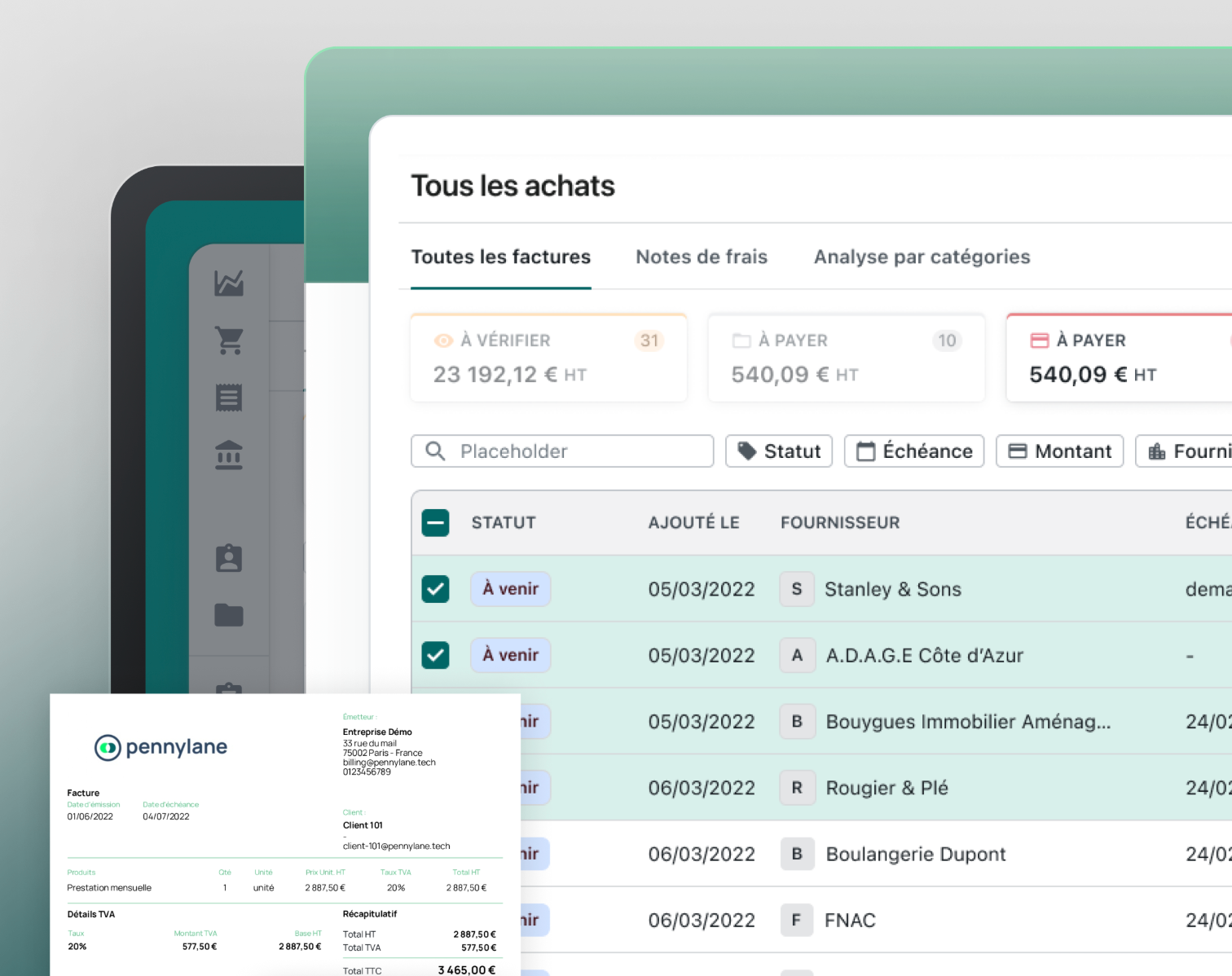Viewport: 1232px width, 976px height.
Task: Click the Stanley & Sons 'S' avatar
Action: pyautogui.click(x=797, y=589)
